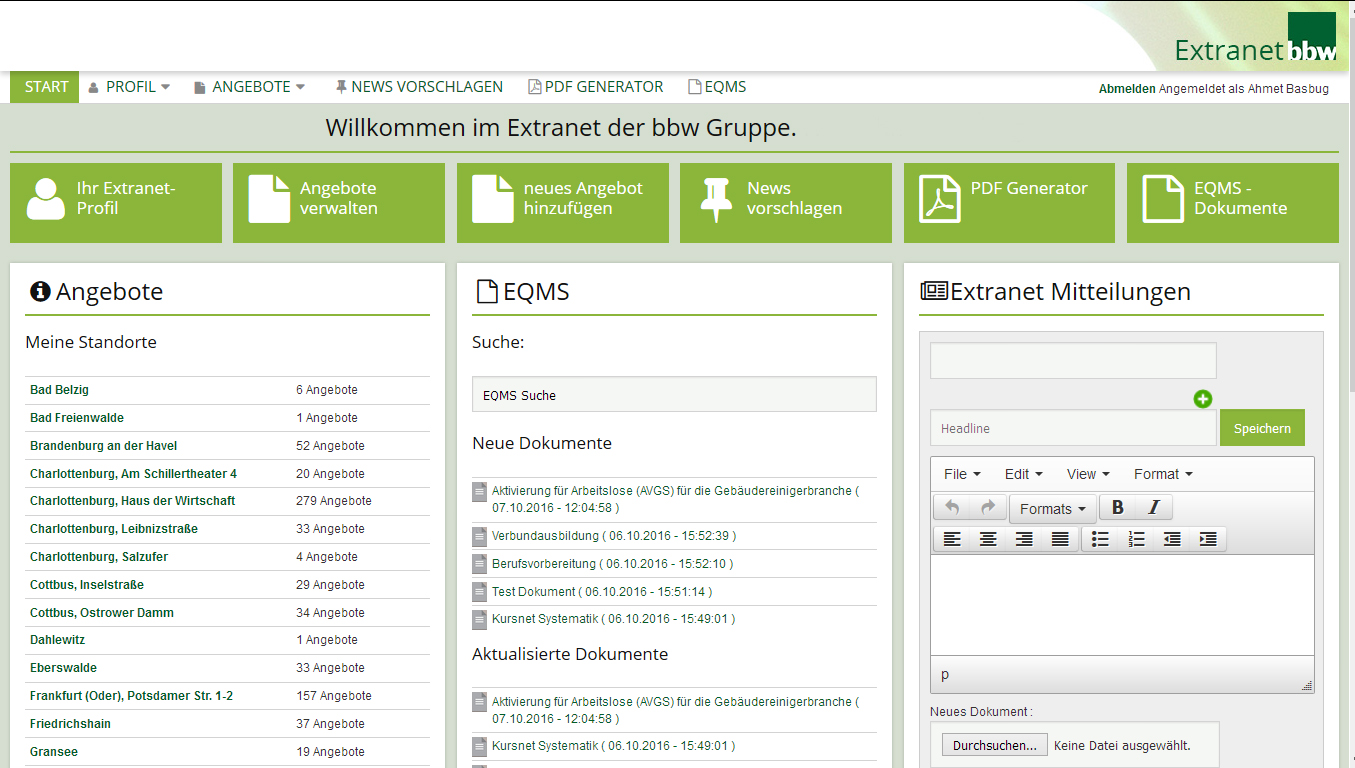
Task: Open Frankfurt (Oder), Potsdamer Str. 1-2
Action: [x=131, y=696]
